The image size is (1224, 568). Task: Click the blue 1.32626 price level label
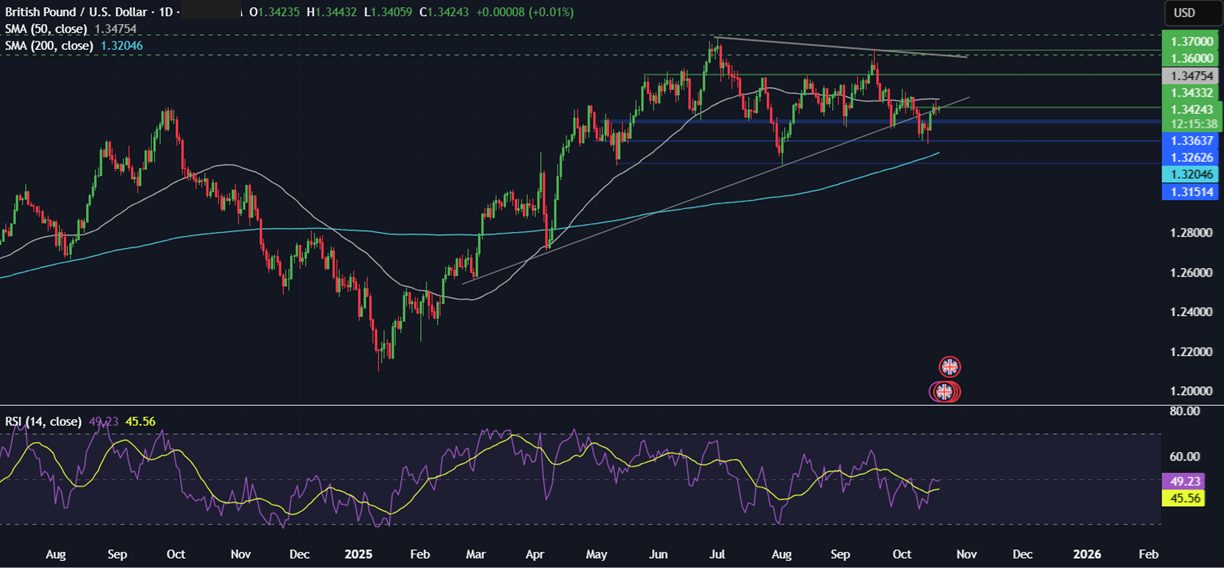1189,157
